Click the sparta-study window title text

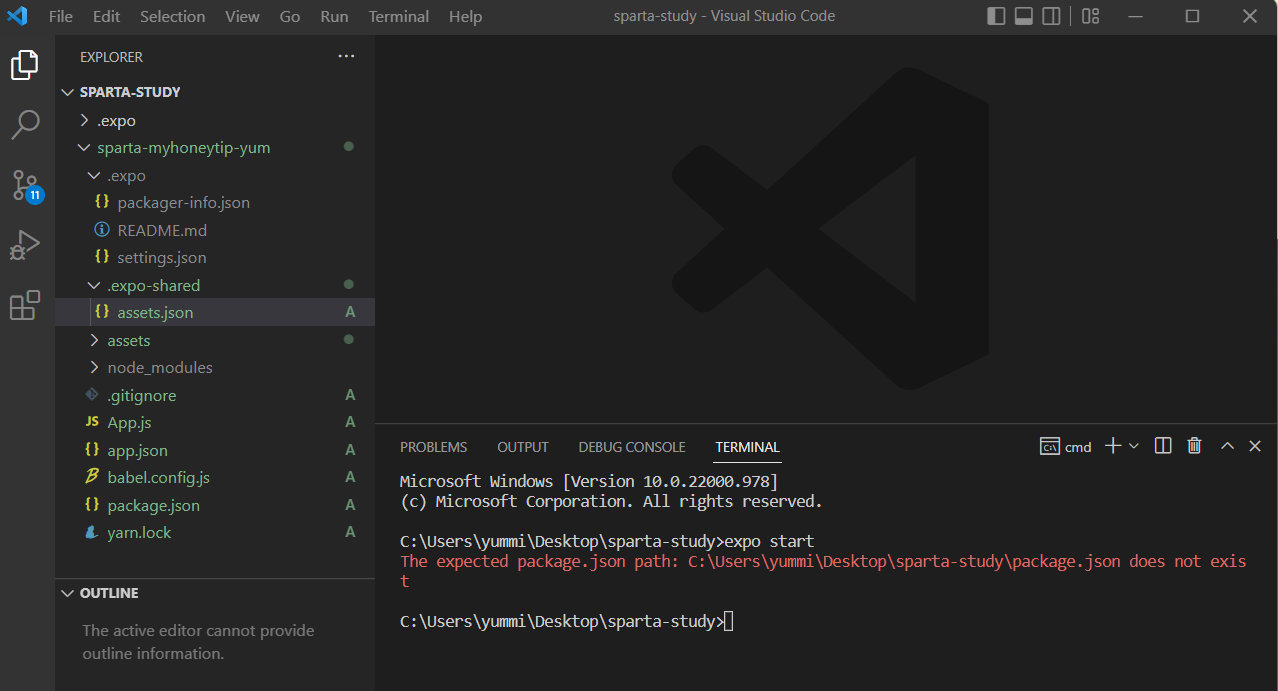pos(724,16)
